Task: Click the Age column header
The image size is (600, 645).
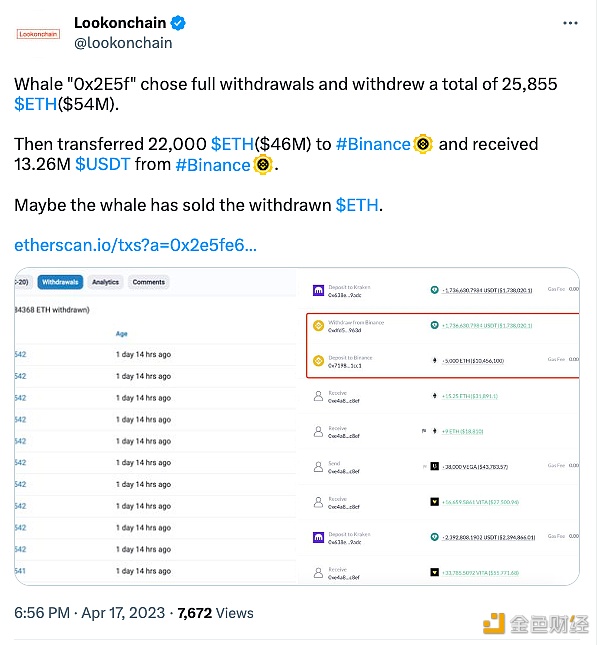Action: tap(122, 334)
